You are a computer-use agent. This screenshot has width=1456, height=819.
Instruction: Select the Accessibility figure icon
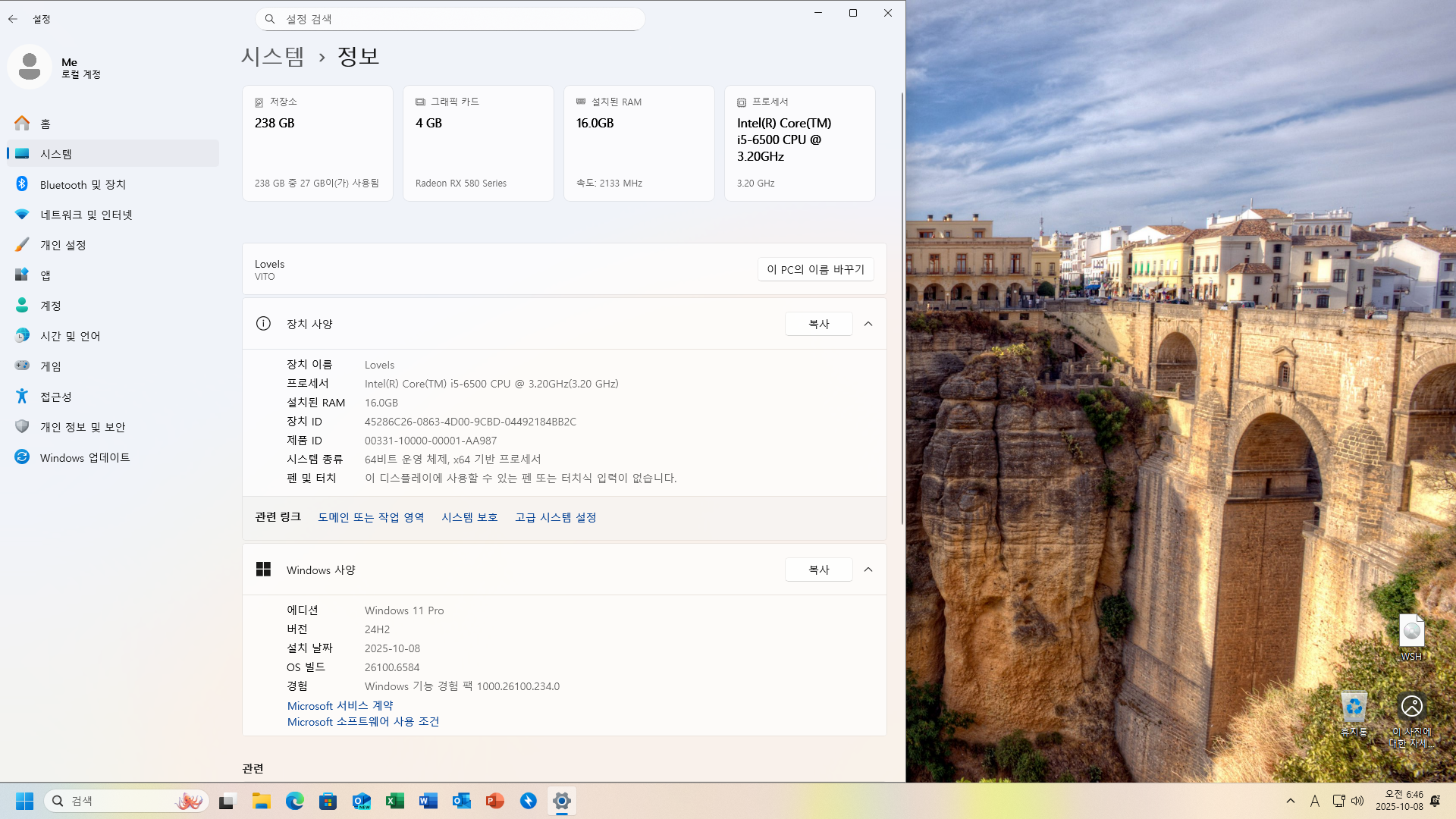22,397
